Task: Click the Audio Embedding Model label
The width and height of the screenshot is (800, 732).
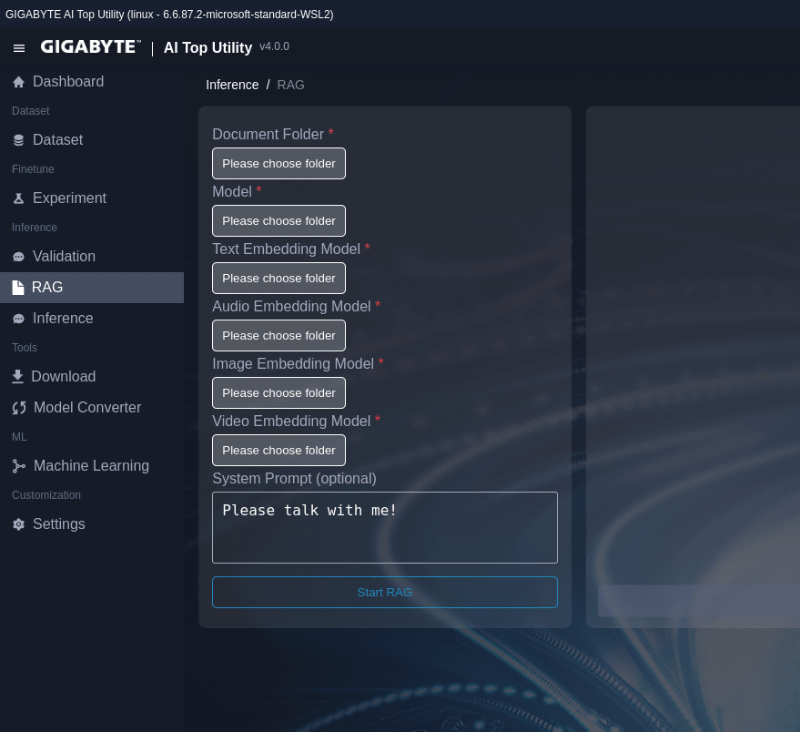Action: [291, 306]
